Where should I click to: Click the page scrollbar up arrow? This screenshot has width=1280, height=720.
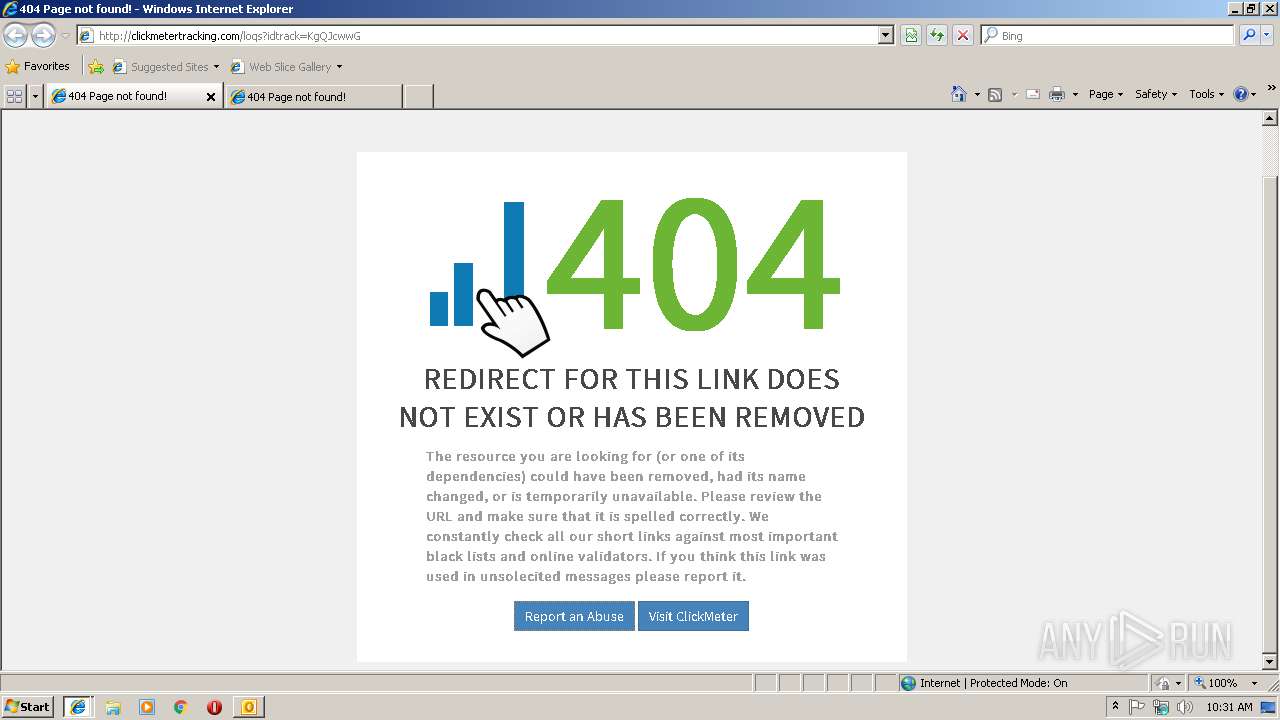coord(1270,118)
